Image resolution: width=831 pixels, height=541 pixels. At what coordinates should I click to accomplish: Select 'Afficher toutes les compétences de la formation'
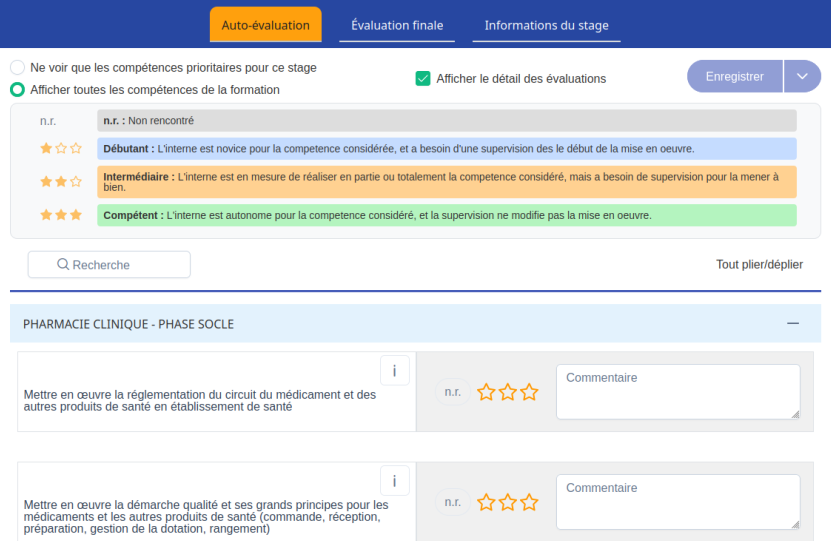18,89
